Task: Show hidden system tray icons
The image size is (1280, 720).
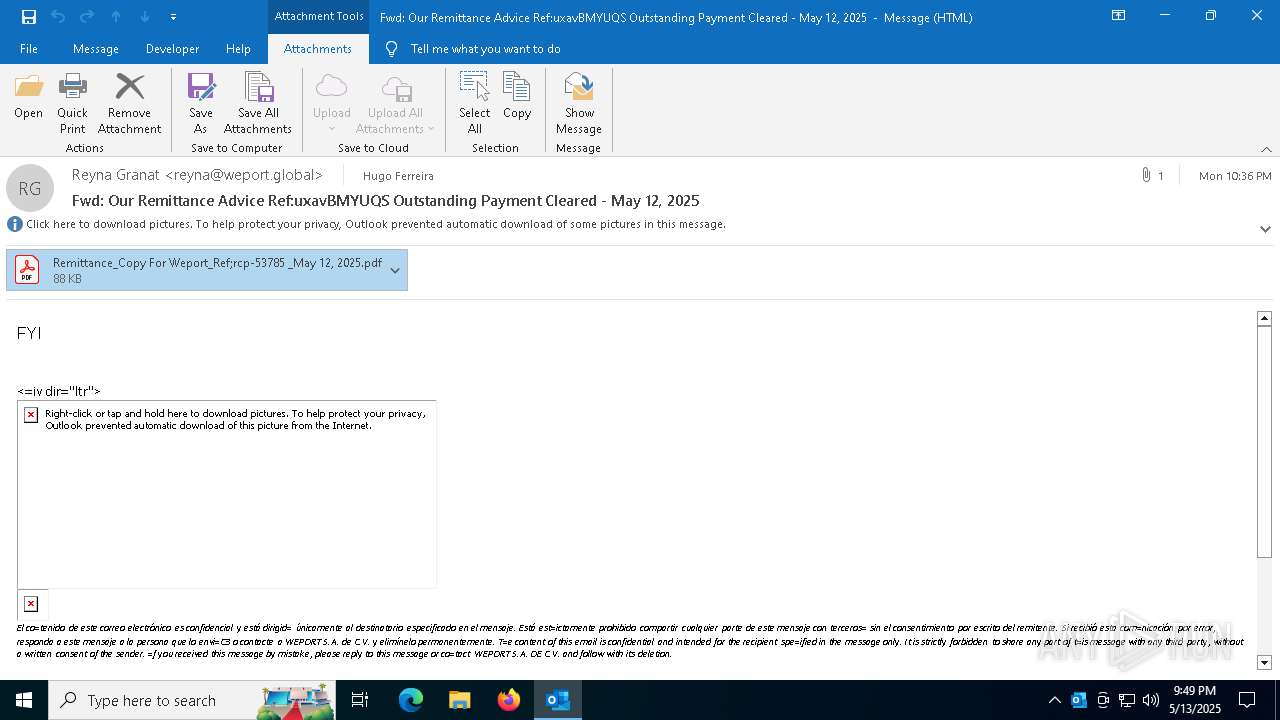Action: click(1054, 700)
